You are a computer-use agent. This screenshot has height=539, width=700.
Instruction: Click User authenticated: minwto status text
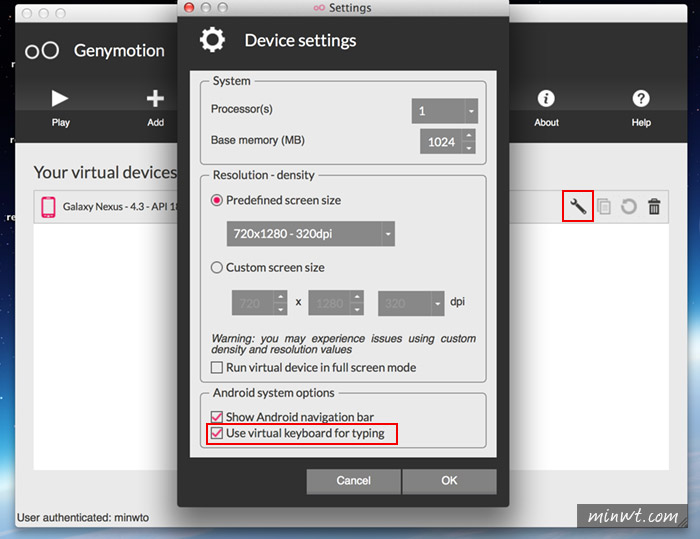(83, 518)
